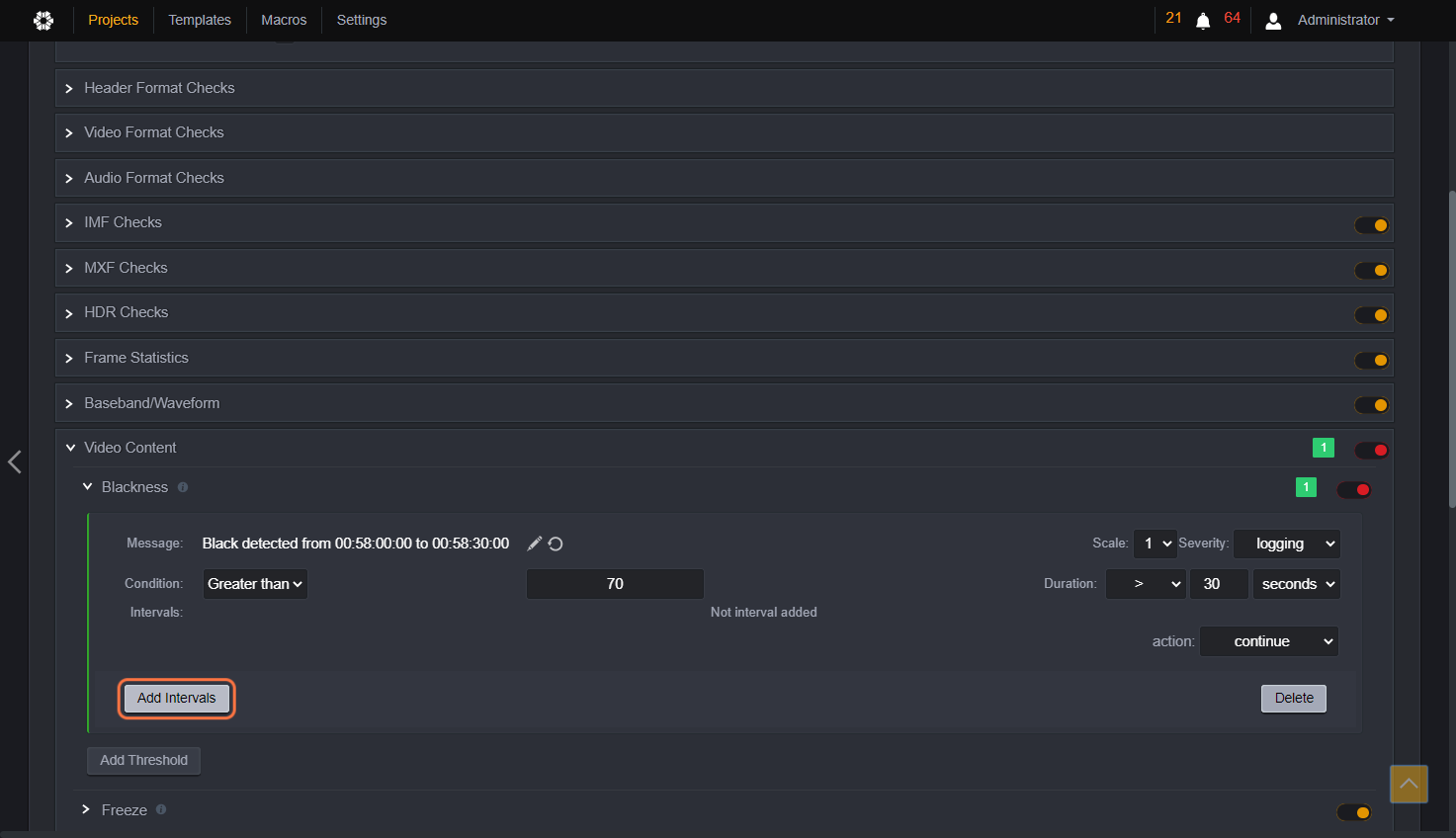This screenshot has width=1456, height=838.
Task: Toggle Frame Statistics switch
Action: 1372,361
